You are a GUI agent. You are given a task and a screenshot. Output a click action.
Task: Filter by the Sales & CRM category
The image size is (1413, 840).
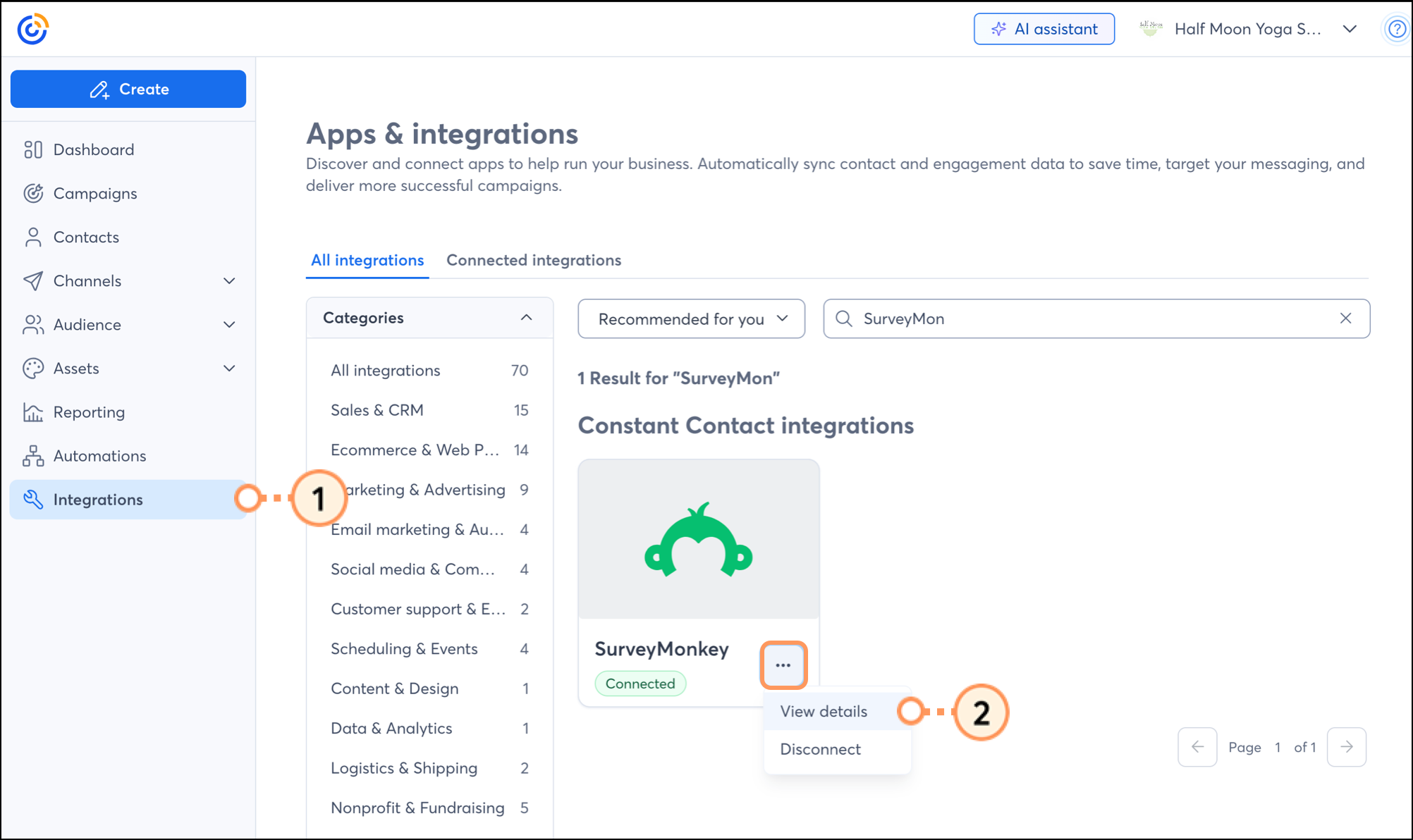(x=377, y=410)
